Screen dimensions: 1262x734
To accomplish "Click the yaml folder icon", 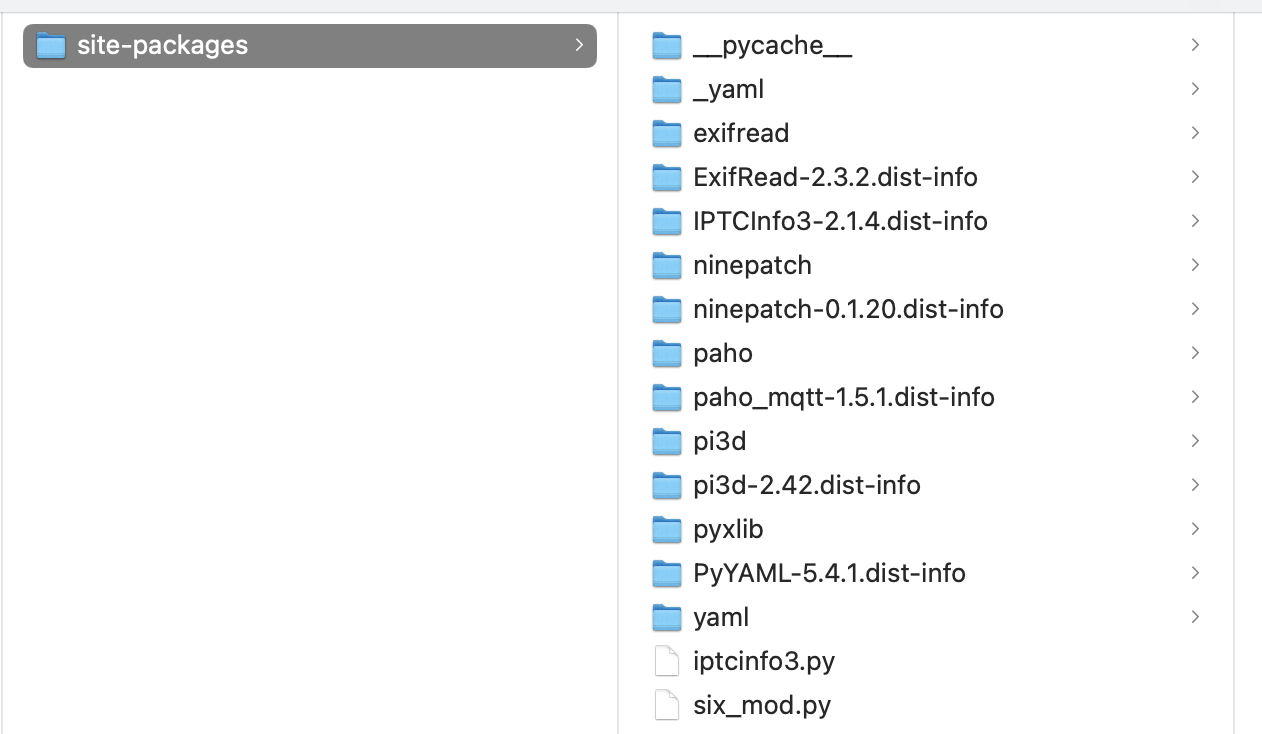I will tap(666, 617).
